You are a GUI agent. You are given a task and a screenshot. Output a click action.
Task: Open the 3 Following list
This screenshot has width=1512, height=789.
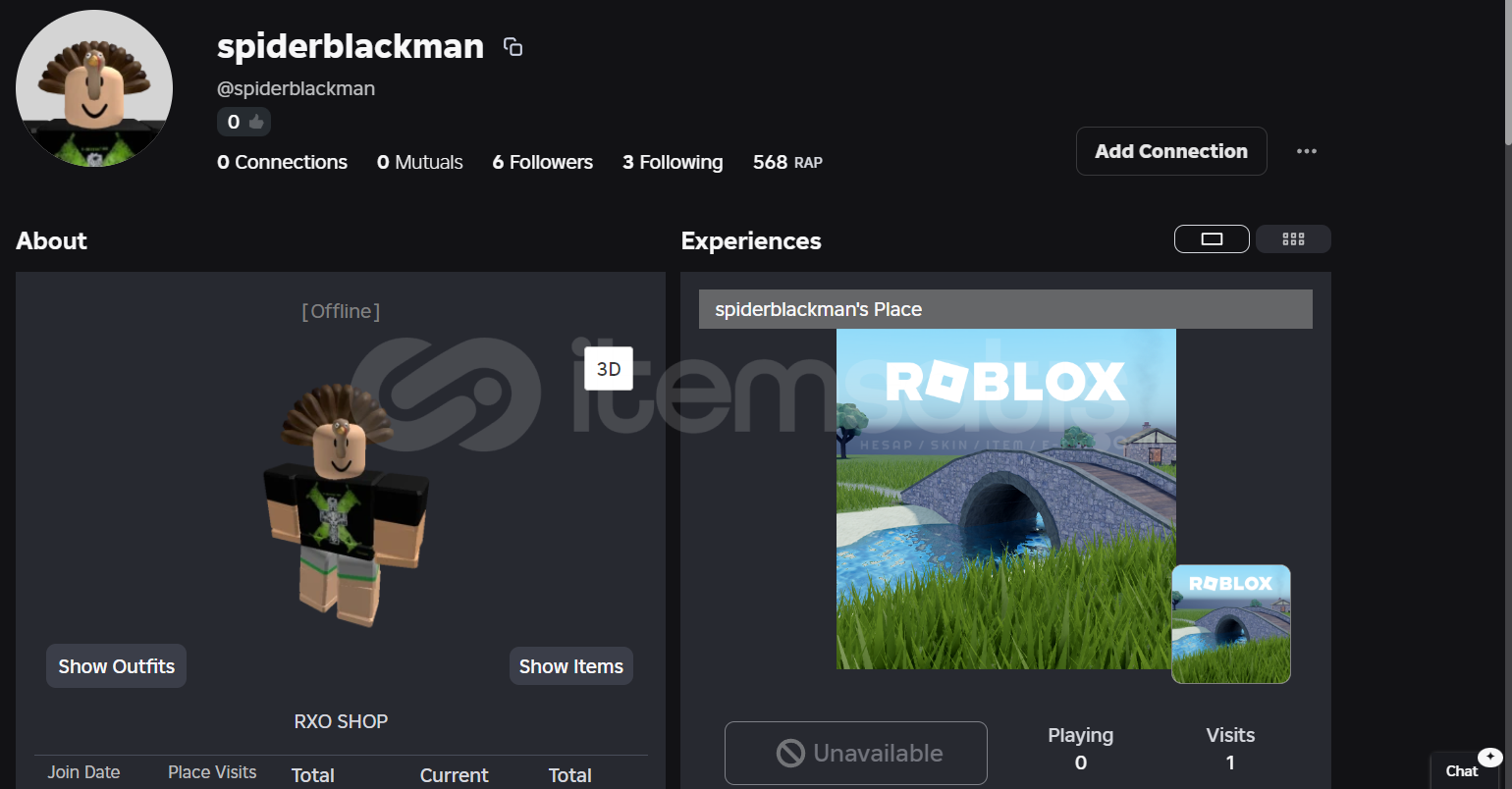click(673, 162)
